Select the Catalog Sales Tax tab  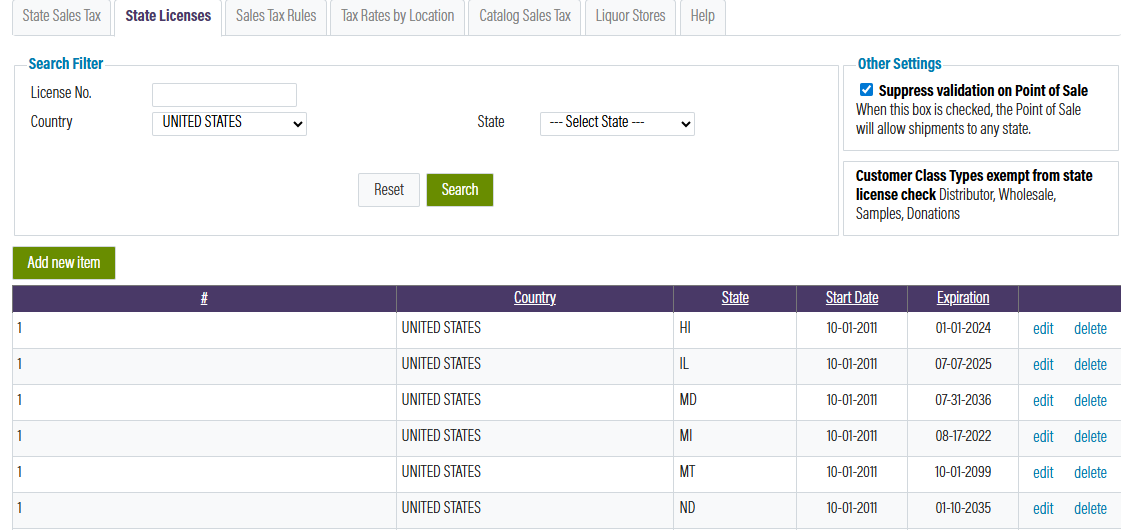point(525,16)
